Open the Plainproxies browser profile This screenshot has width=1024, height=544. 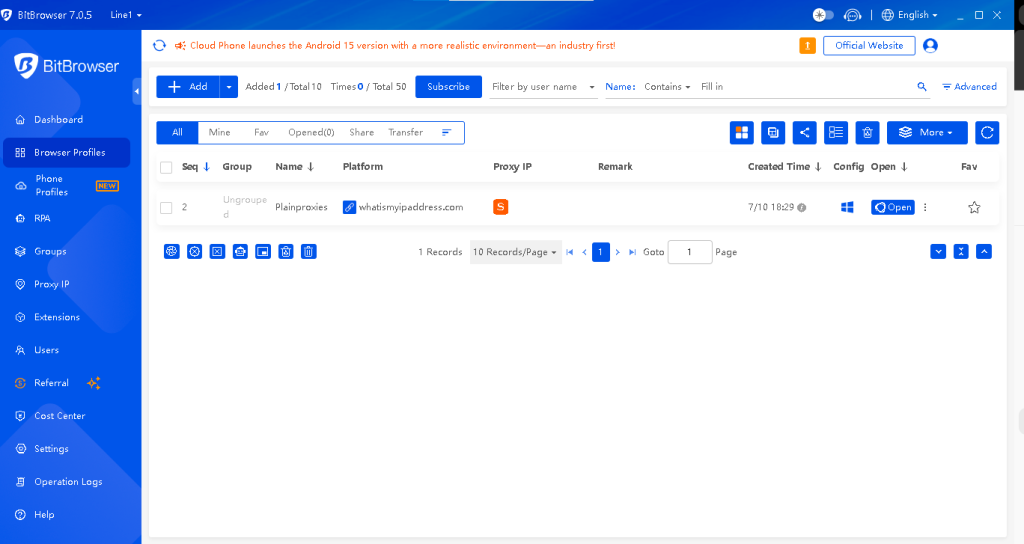pos(893,207)
